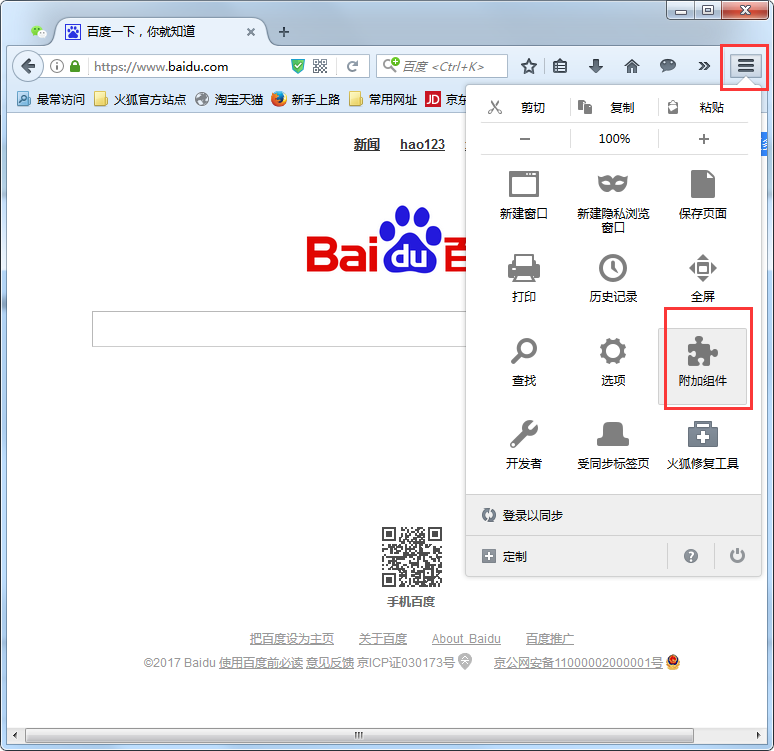Reload the current page

point(352,66)
